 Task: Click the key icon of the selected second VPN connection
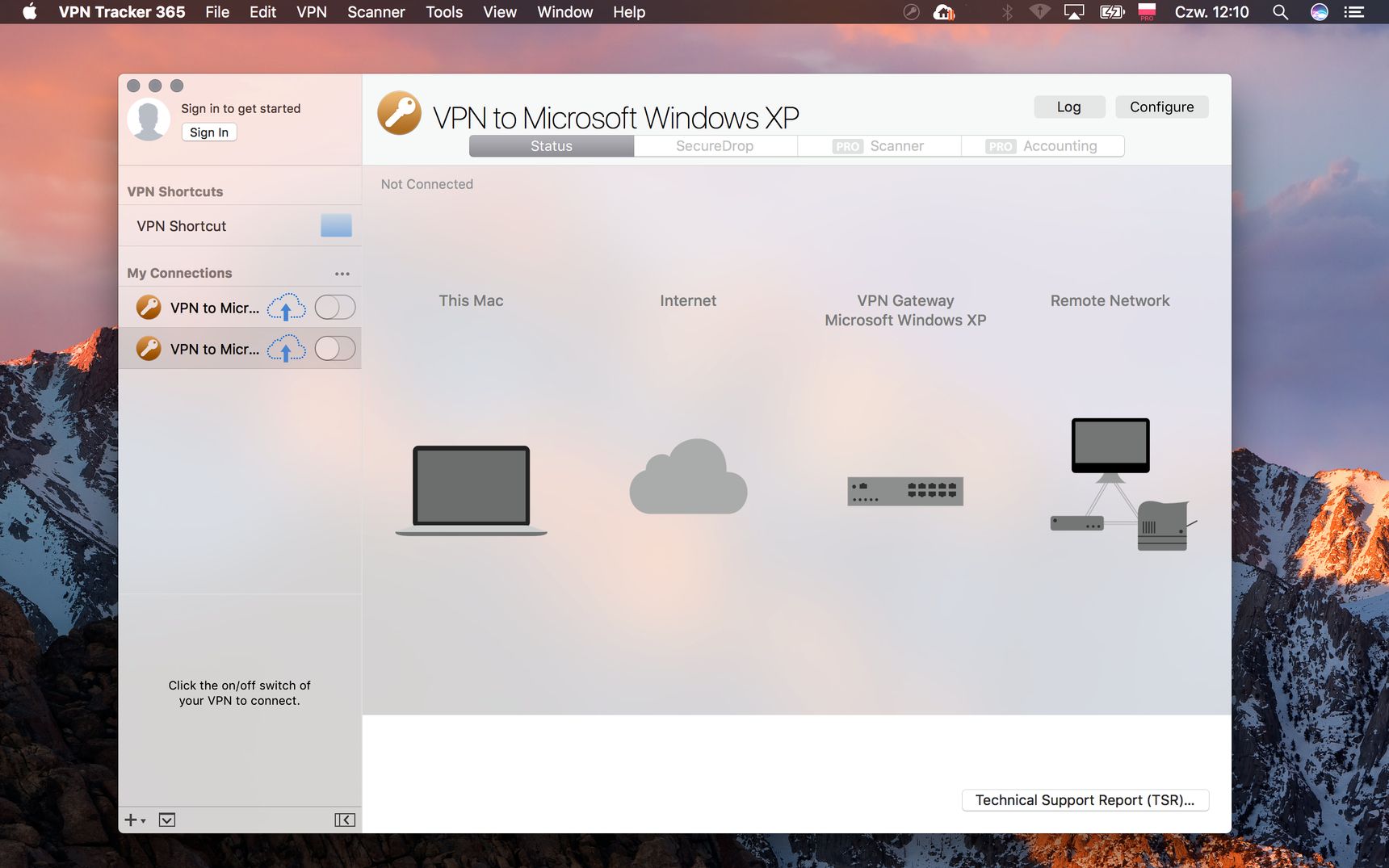point(149,349)
